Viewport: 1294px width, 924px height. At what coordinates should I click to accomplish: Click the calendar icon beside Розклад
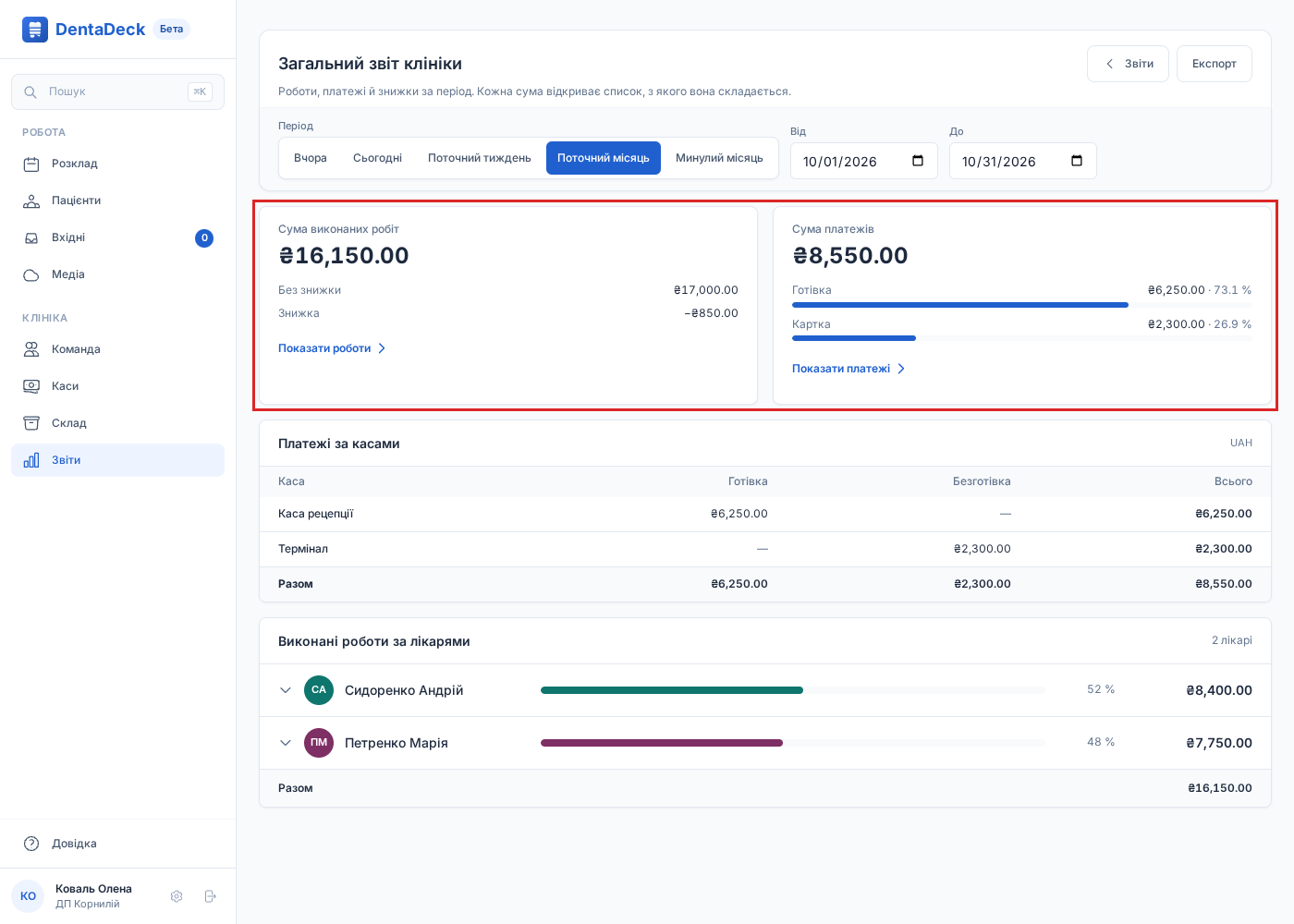31,164
